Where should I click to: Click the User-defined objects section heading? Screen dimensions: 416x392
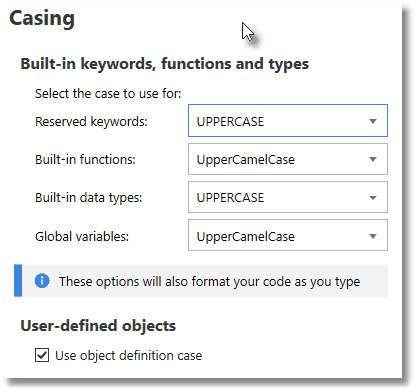98,326
